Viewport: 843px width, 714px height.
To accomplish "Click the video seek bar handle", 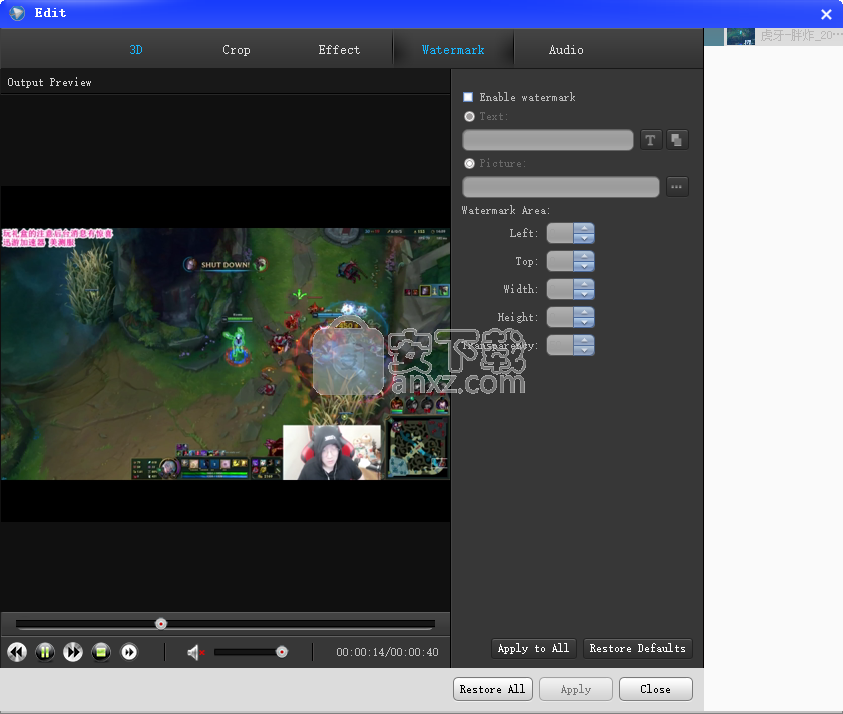I will [161, 624].
